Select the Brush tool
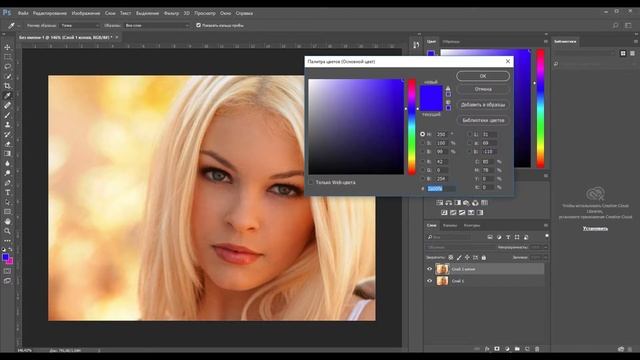The height and width of the screenshot is (360, 640). (x=7, y=115)
